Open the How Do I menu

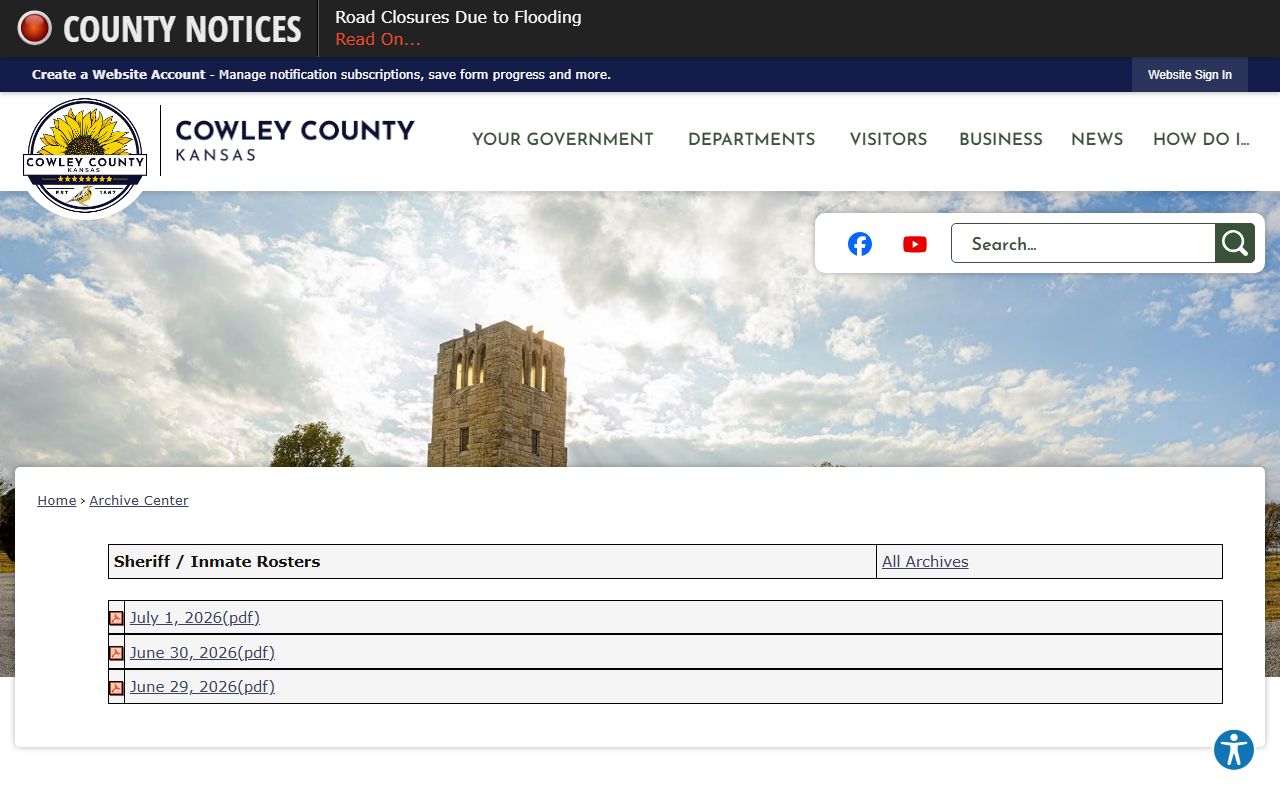tap(1201, 140)
